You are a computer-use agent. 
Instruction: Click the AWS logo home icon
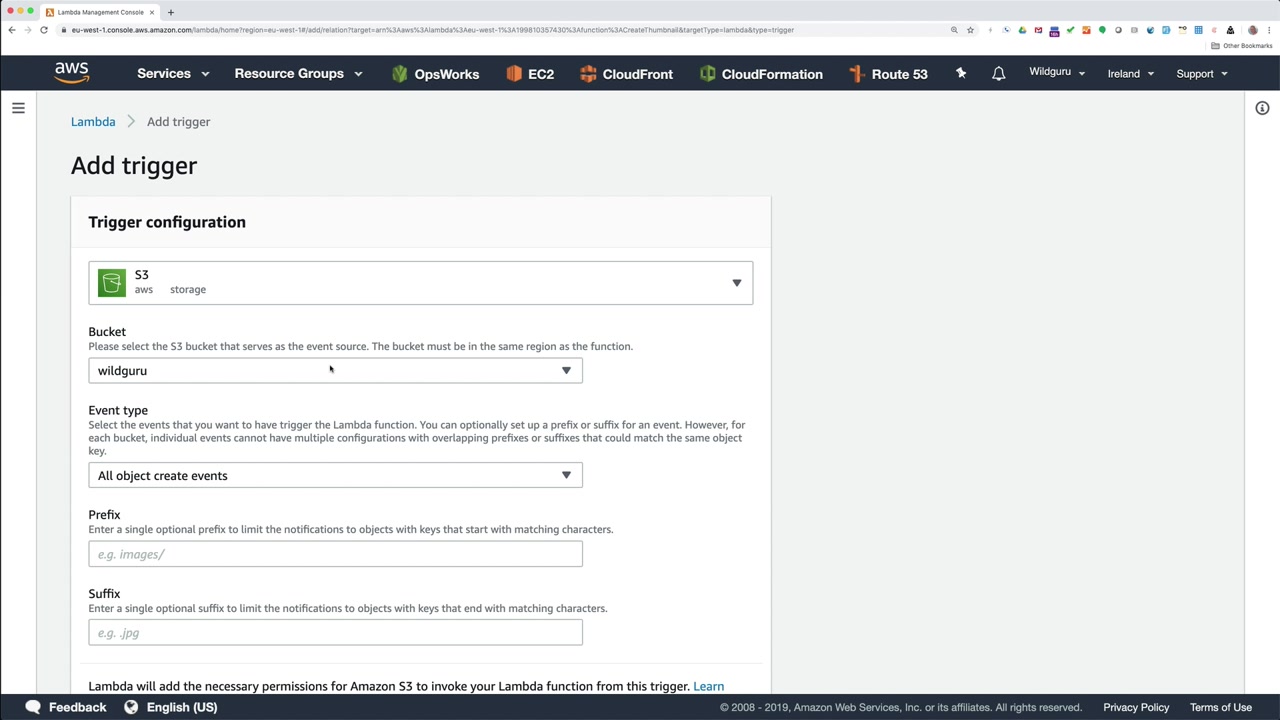[72, 73]
